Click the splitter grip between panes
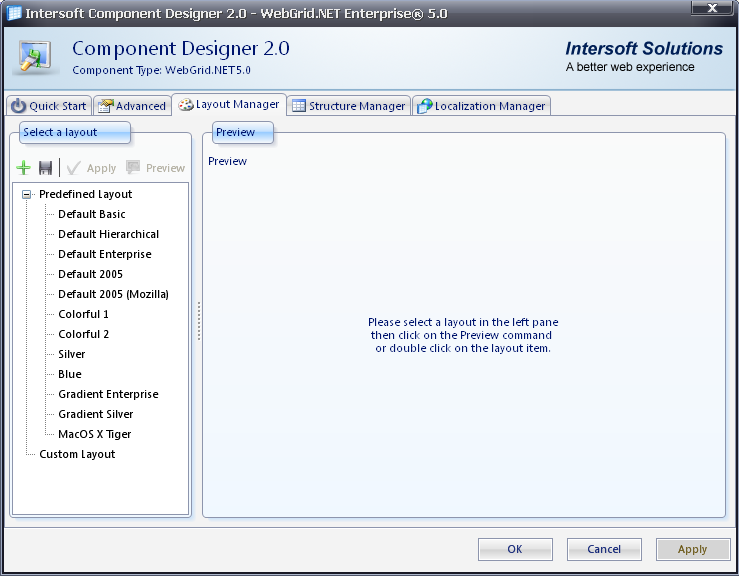Image resolution: width=739 pixels, height=577 pixels. click(x=199, y=321)
